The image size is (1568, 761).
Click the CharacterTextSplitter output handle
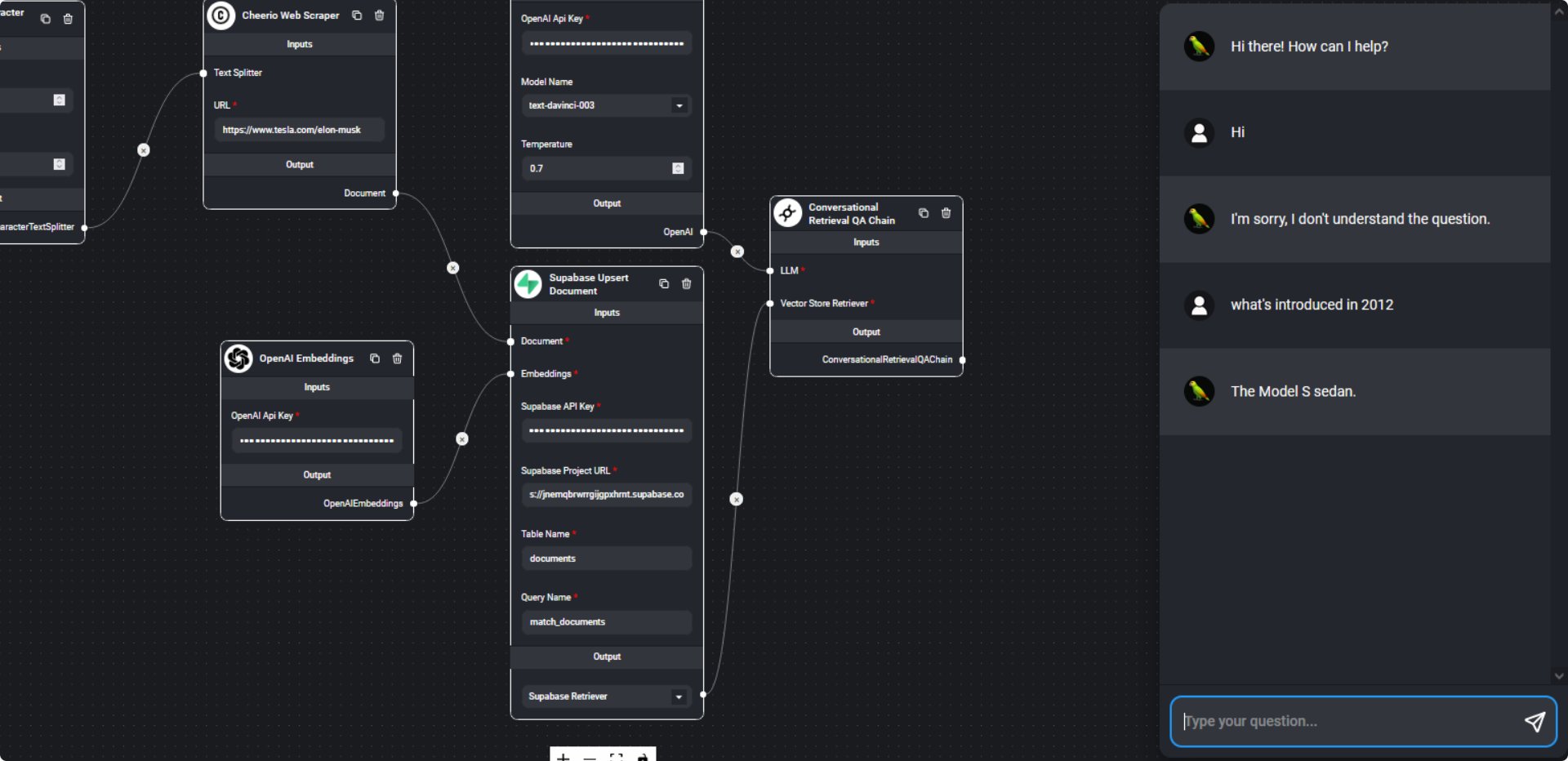[84, 228]
